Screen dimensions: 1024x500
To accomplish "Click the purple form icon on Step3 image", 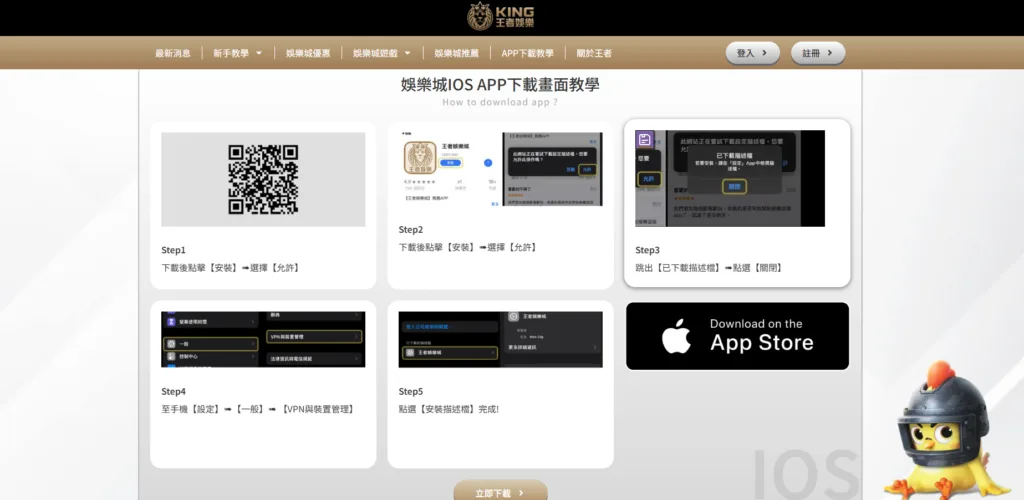I will click(645, 139).
